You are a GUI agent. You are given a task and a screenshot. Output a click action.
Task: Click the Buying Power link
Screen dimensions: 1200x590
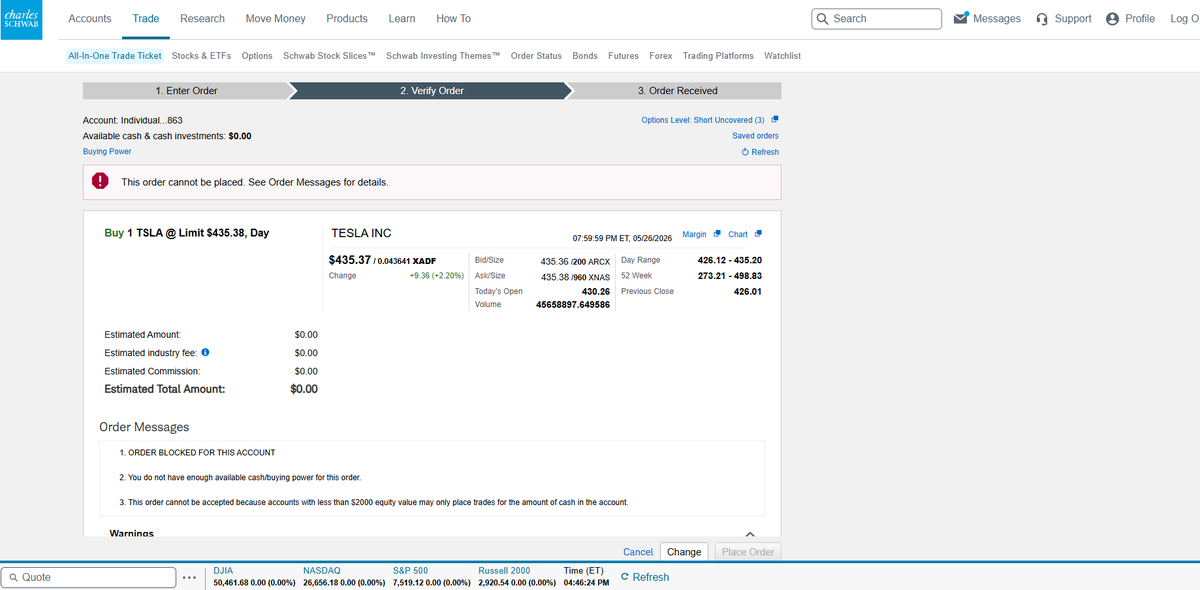[107, 152]
